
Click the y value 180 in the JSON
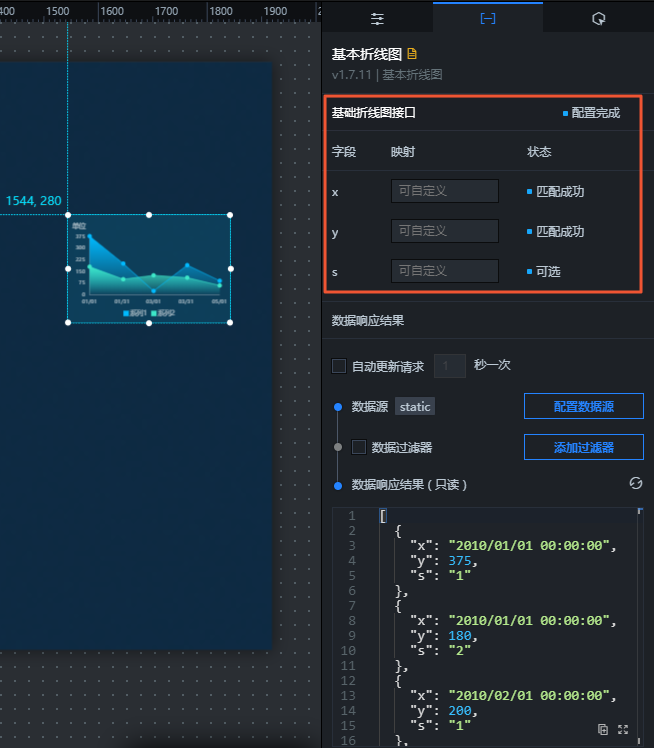[459, 635]
